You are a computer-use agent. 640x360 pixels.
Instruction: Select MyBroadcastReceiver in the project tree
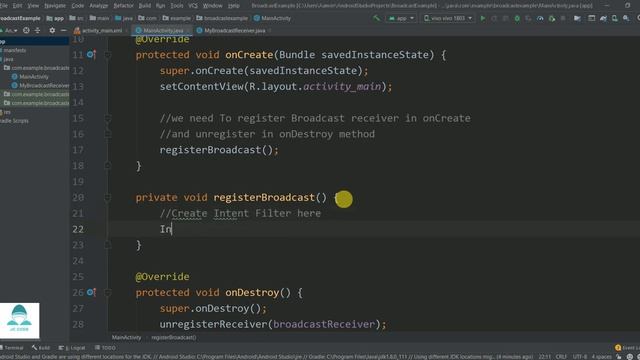point(41,86)
